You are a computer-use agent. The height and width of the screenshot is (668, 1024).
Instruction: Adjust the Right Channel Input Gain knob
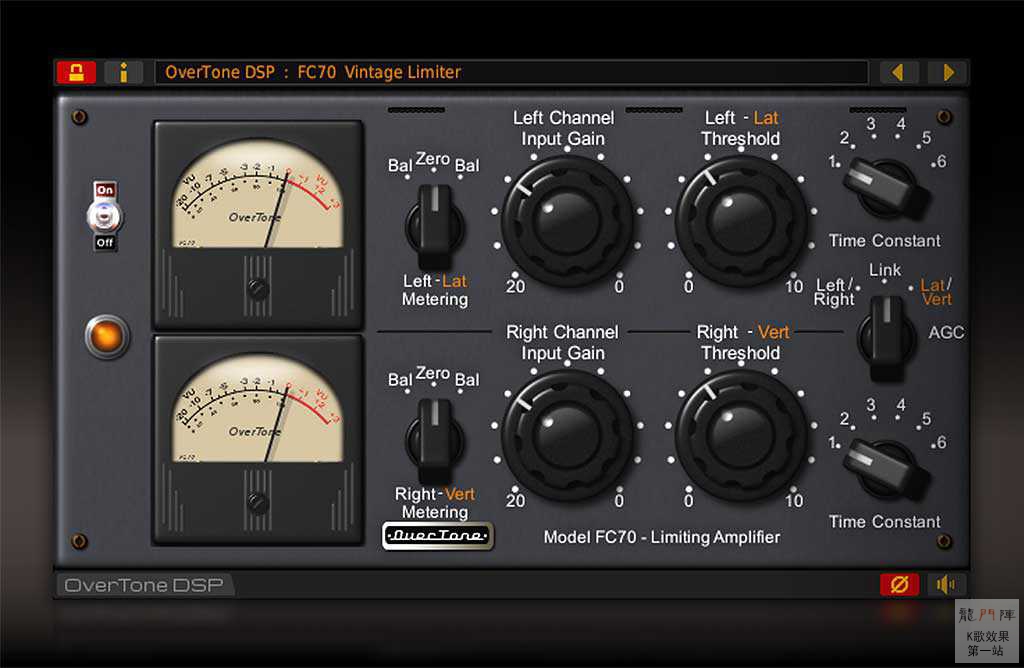pos(566,434)
